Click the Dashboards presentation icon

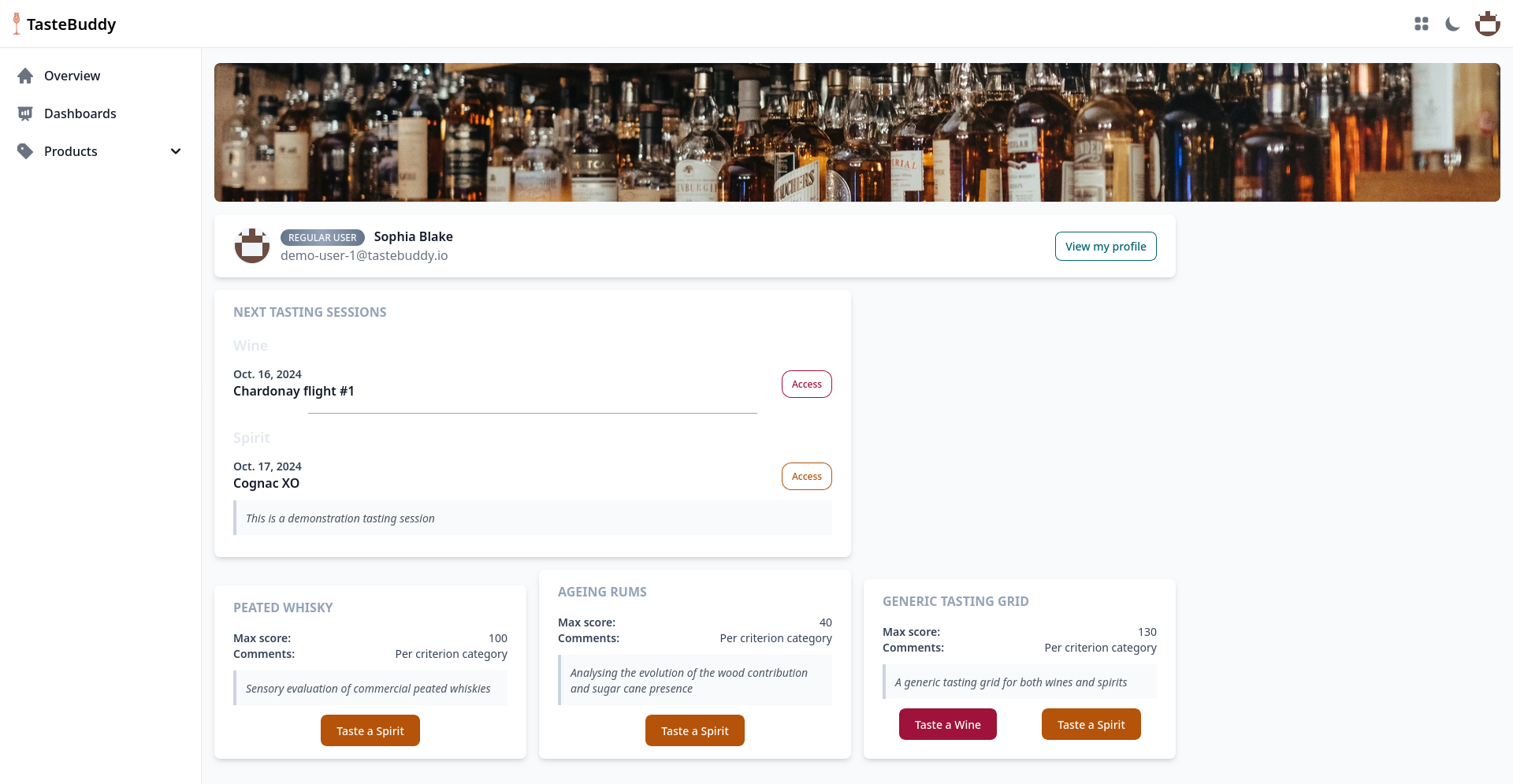coord(25,113)
